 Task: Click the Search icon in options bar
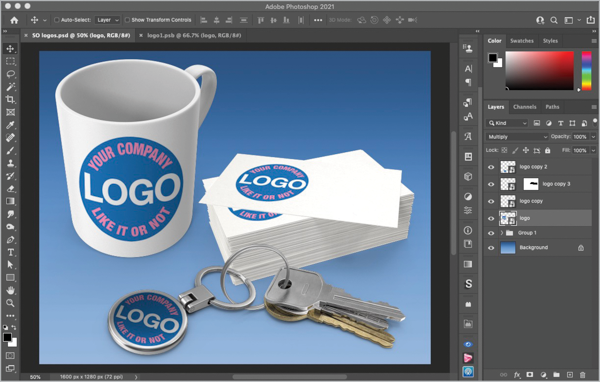(x=554, y=20)
